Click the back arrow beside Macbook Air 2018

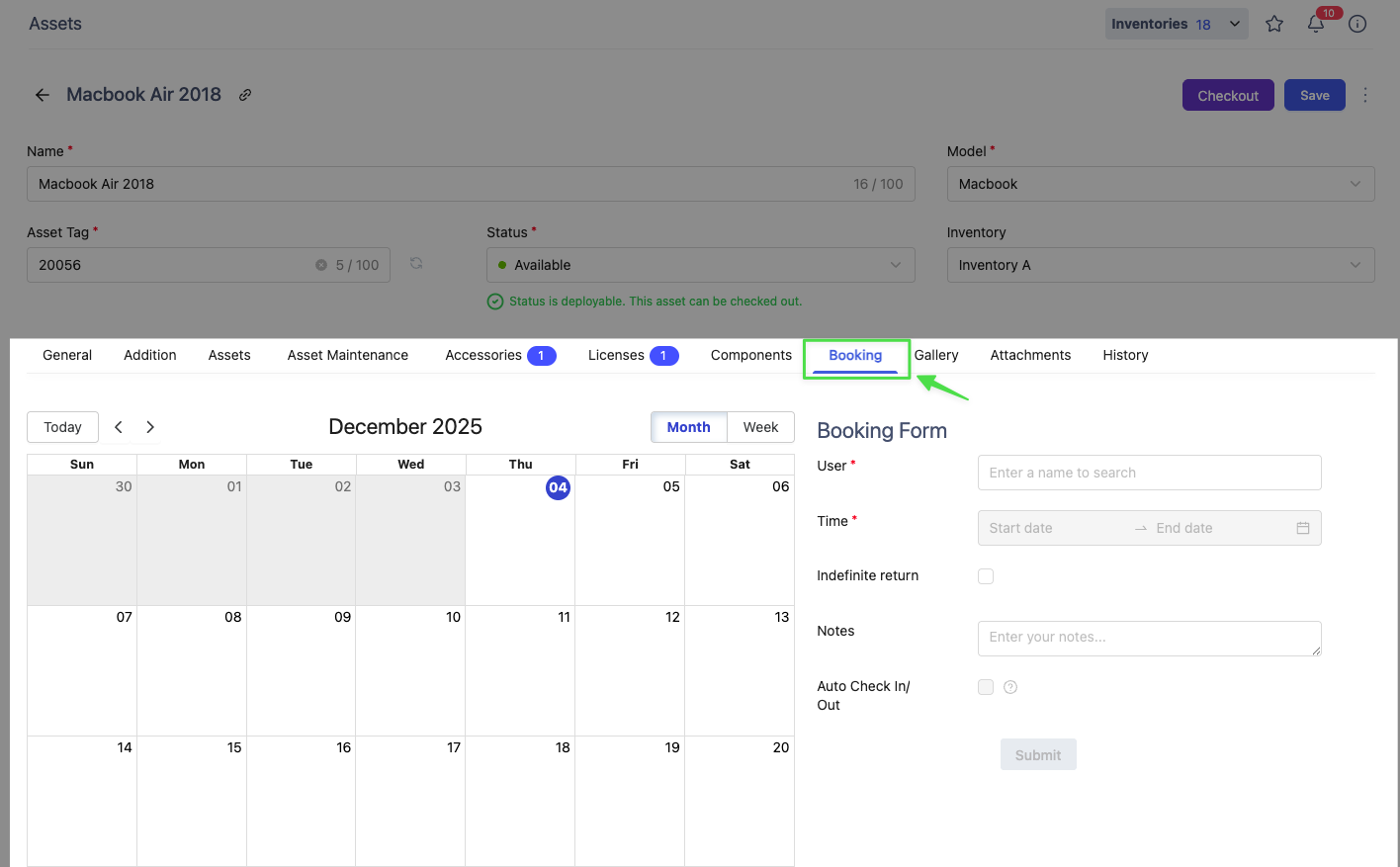point(43,95)
